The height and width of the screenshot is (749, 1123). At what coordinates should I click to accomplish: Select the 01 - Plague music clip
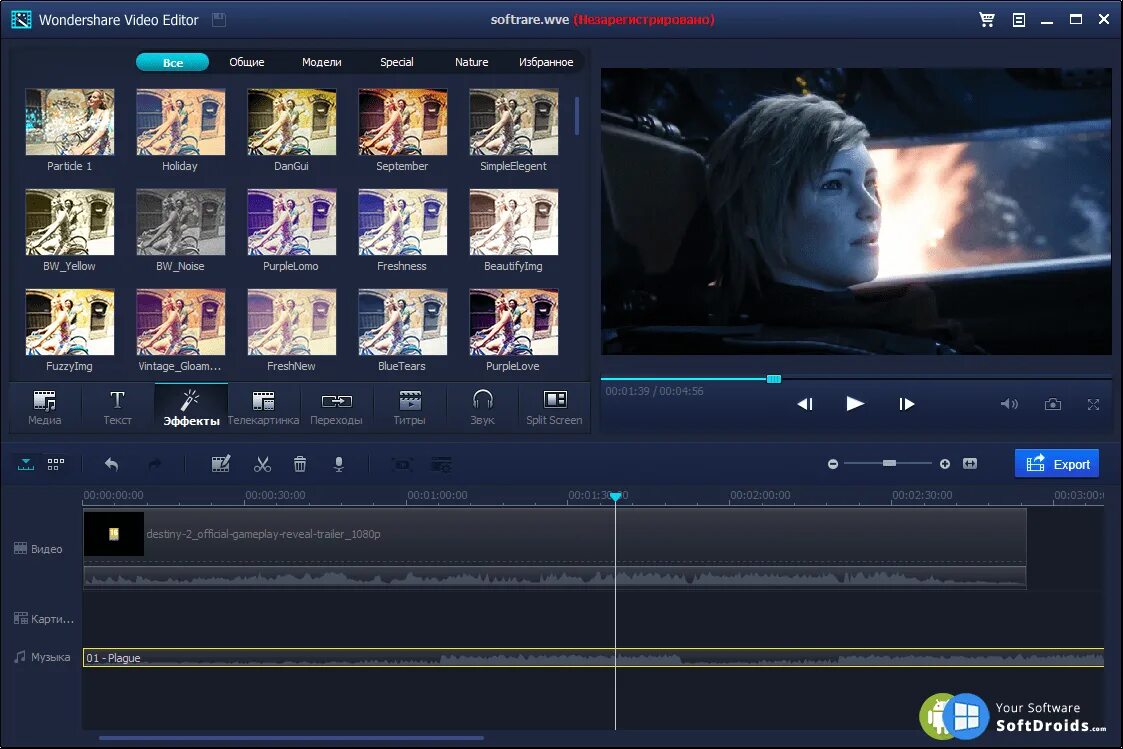tap(594, 657)
